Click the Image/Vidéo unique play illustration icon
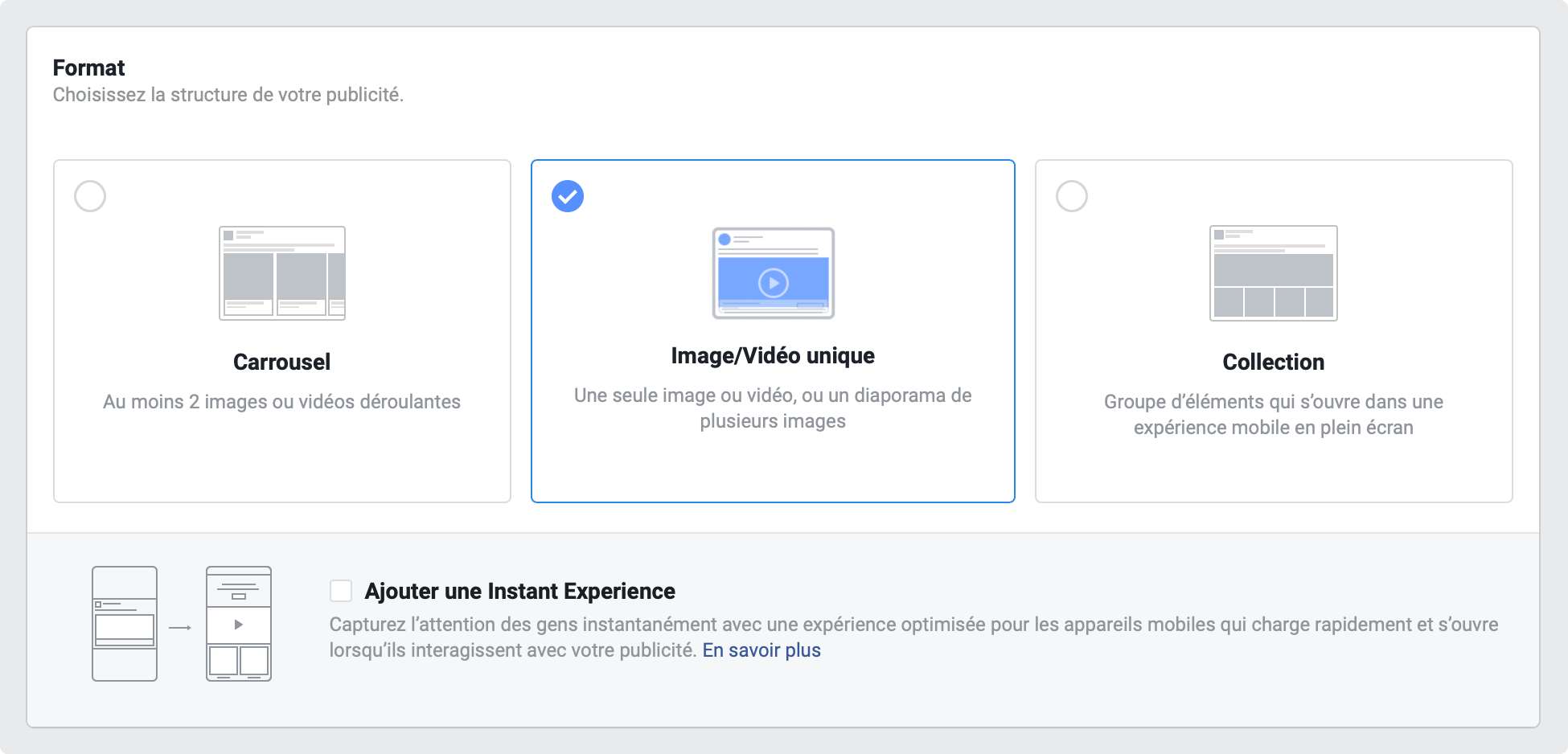Screen dimensions: 1568x754 (774, 273)
